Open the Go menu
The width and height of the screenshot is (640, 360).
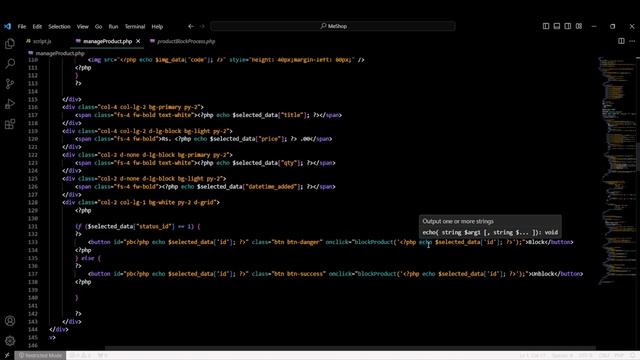[x=98, y=27]
